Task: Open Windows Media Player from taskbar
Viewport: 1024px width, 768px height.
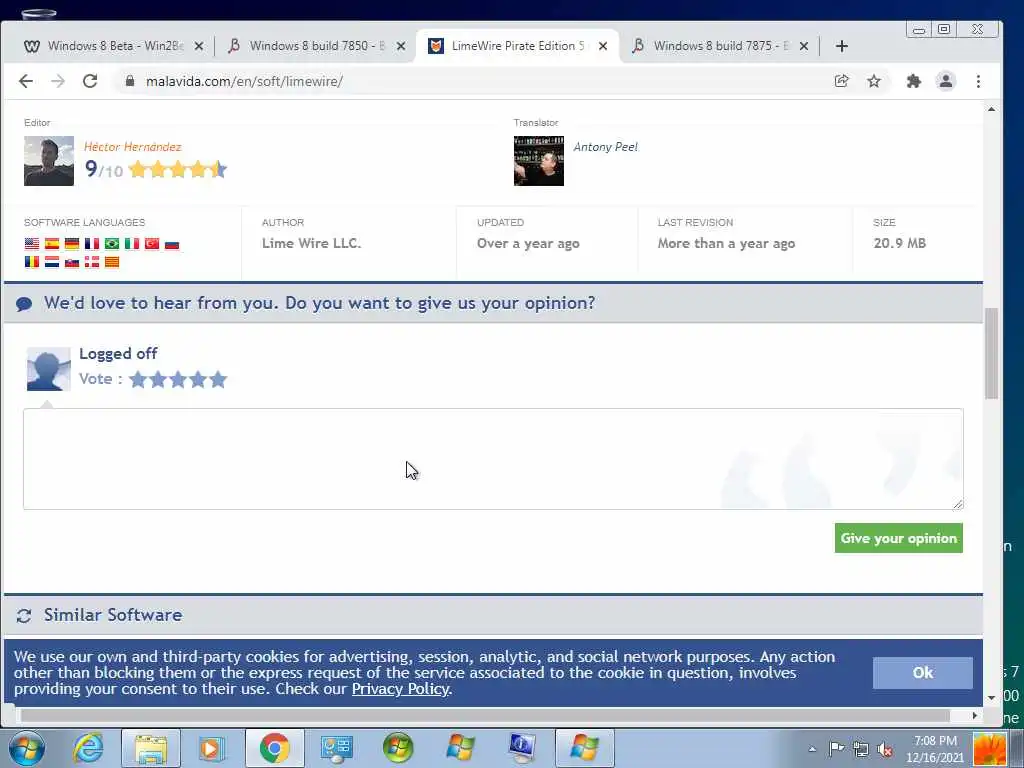Action: (212, 748)
